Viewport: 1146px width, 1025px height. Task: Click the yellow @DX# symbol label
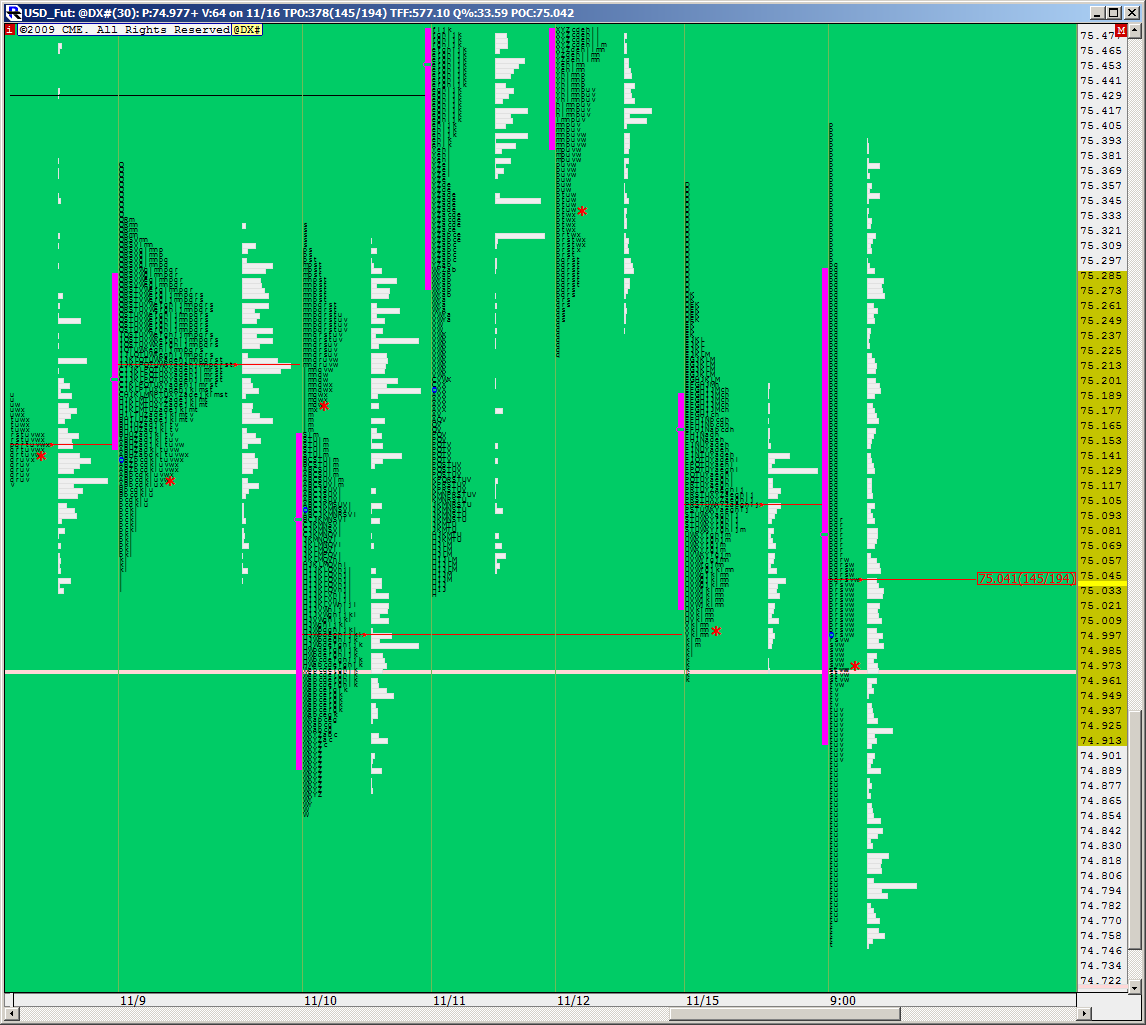tap(248, 30)
